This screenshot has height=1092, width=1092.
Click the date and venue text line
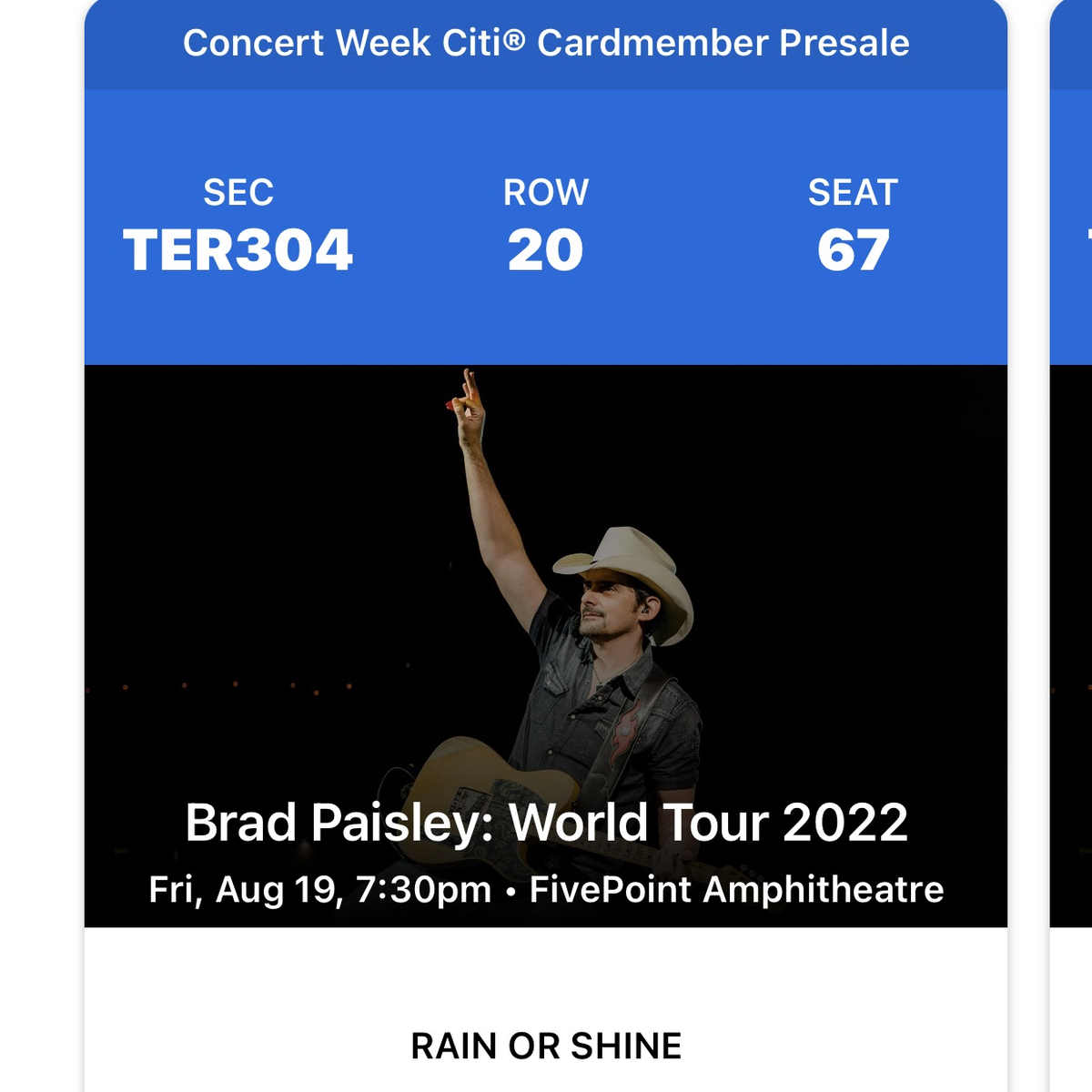point(546,889)
